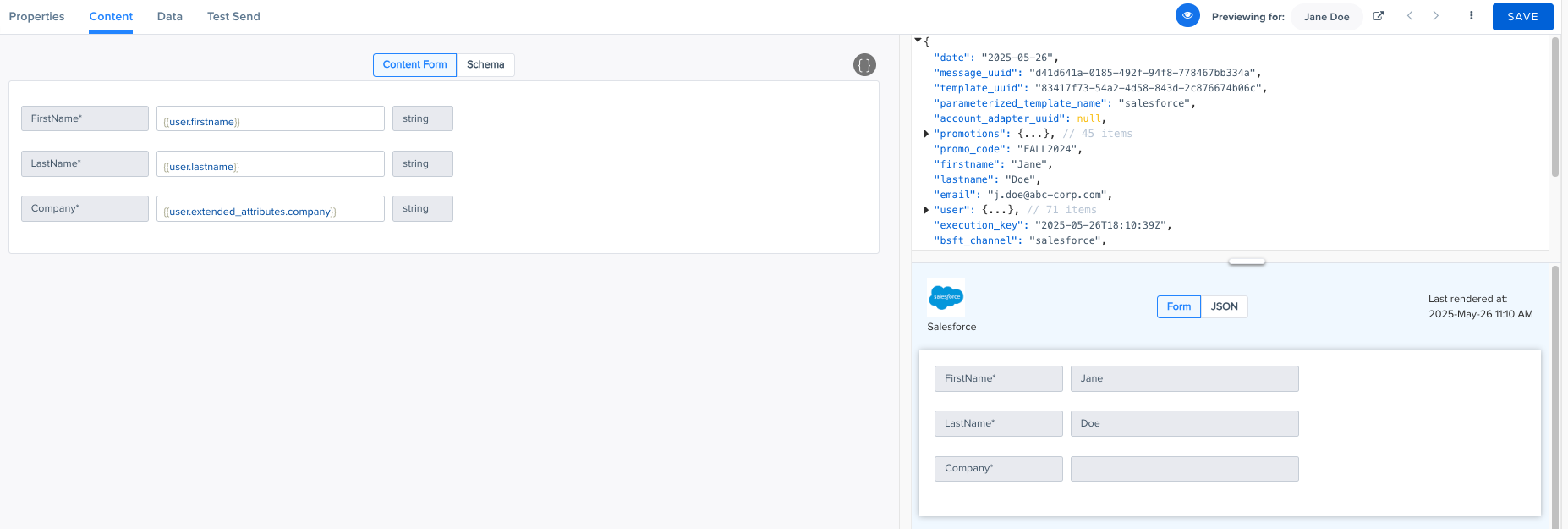Click the Company* label in content form
Image resolution: width=1568 pixels, height=529 pixels.
[85, 208]
